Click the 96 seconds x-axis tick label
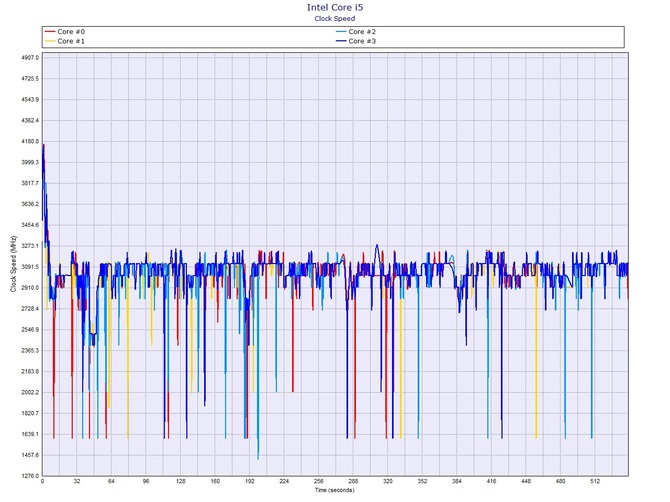This screenshot has height=502, width=670. (146, 481)
